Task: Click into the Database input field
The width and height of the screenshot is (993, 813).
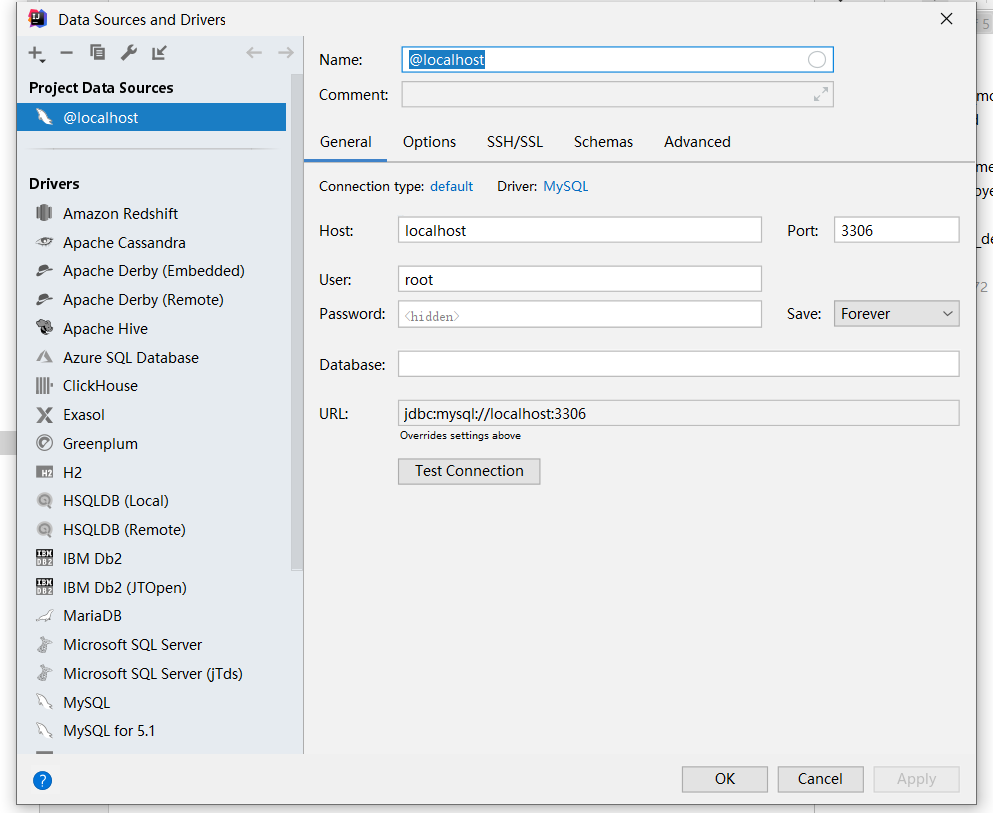Action: pyautogui.click(x=678, y=364)
